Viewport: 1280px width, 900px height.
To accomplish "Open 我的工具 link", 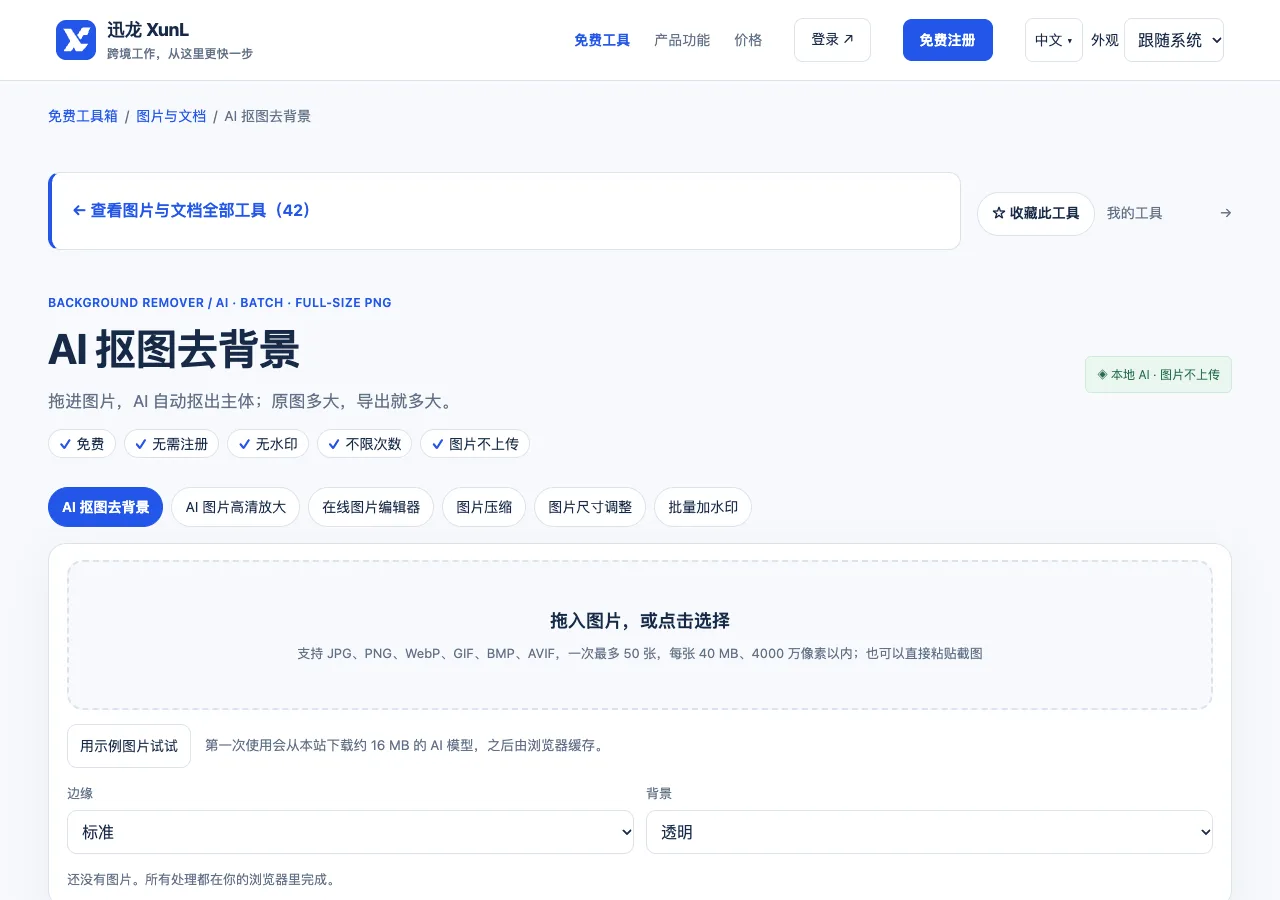I will [1135, 213].
